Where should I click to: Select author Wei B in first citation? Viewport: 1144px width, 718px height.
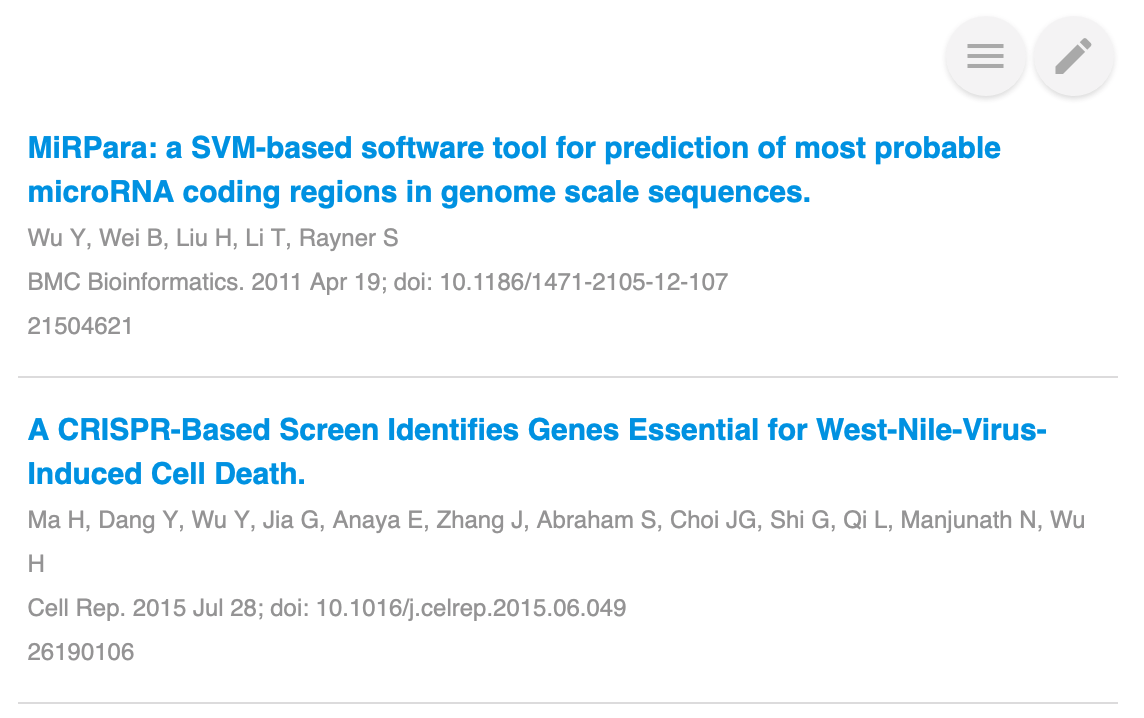coord(131,238)
